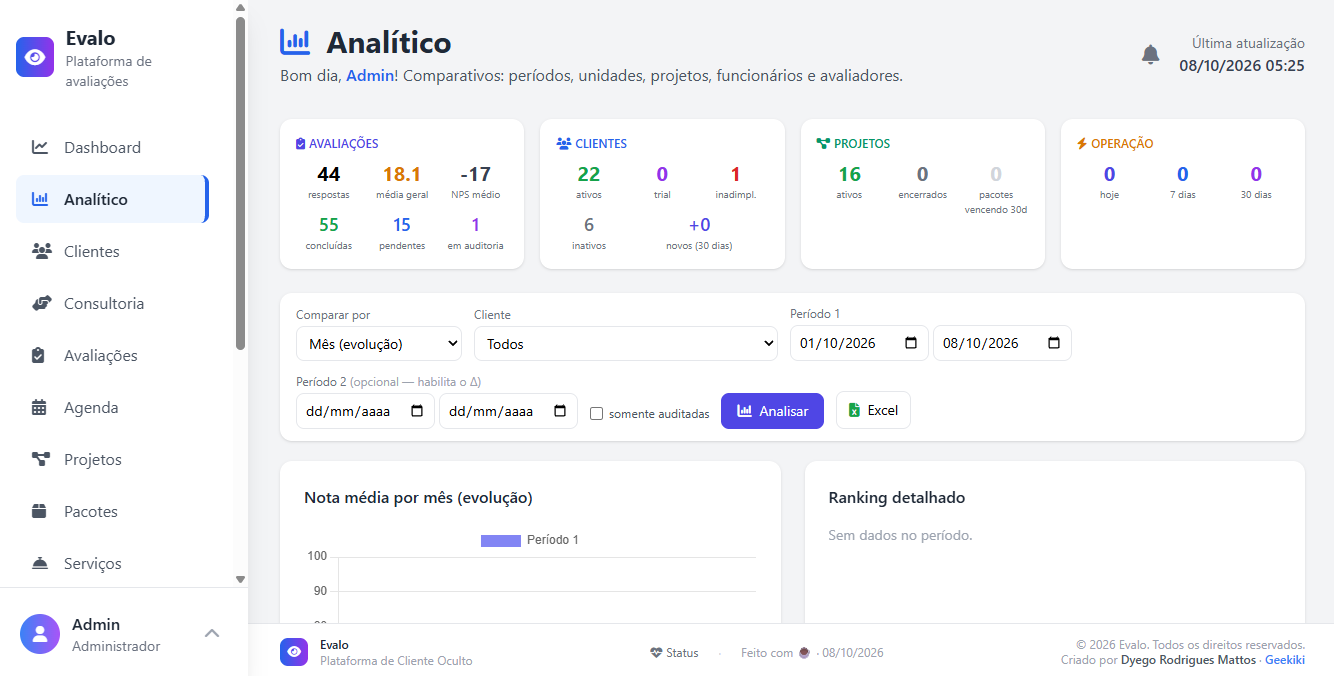Click the Dyego Rodrigues Mattos credit link
Image resolution: width=1334 pixels, height=676 pixels.
(x=1188, y=660)
